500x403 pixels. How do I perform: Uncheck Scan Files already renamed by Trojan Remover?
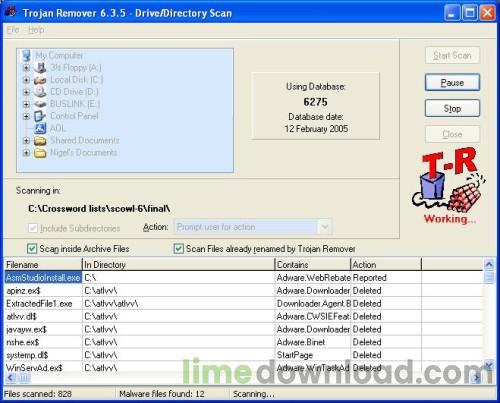click(x=179, y=249)
